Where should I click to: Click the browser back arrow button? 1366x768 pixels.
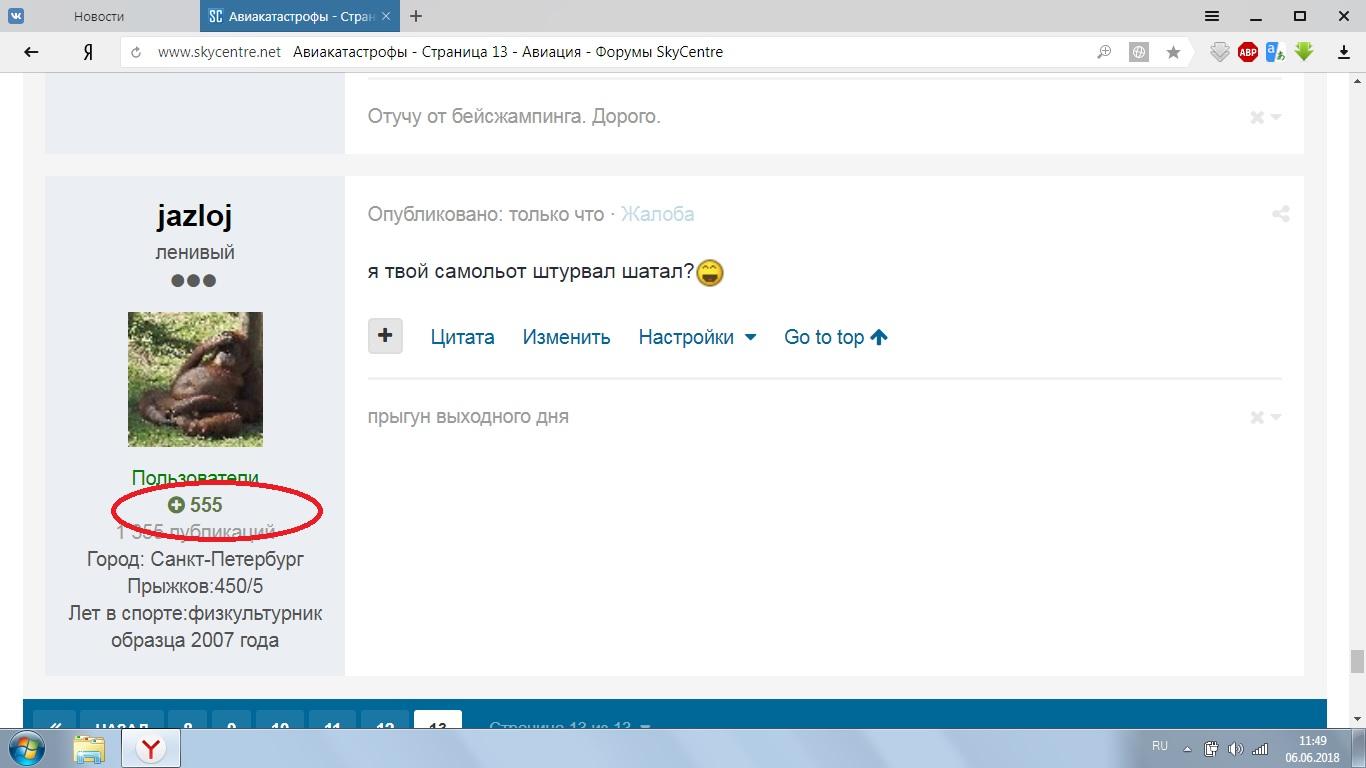(31, 52)
